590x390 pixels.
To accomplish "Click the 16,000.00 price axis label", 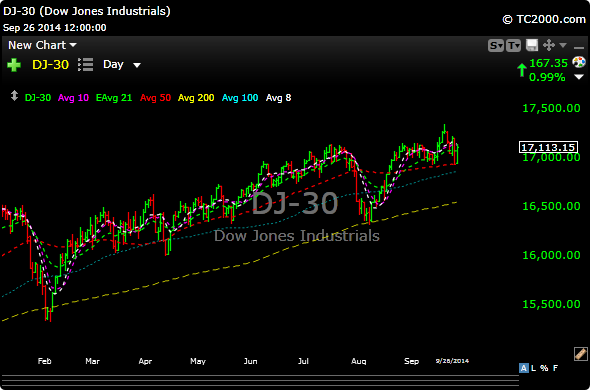I will coord(551,255).
